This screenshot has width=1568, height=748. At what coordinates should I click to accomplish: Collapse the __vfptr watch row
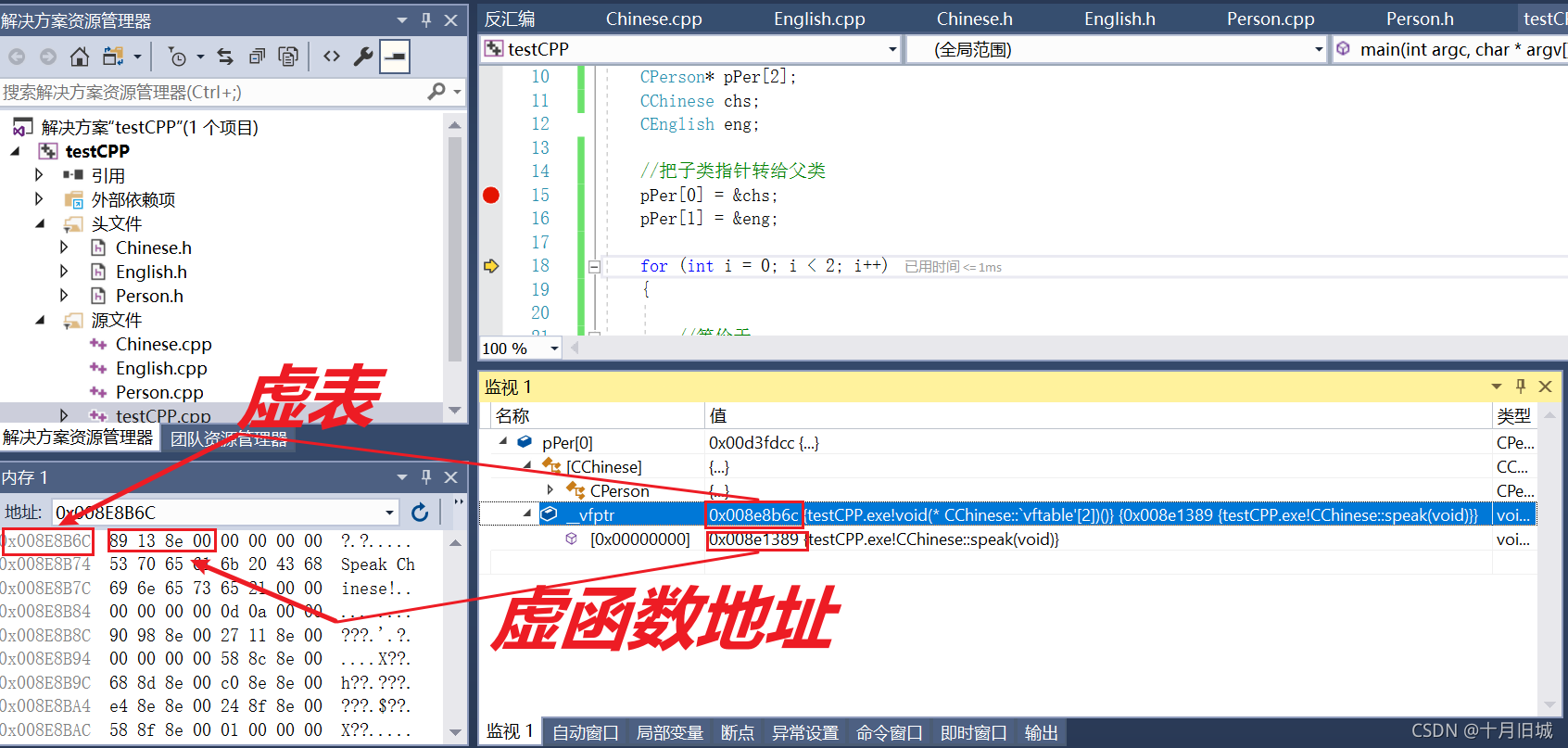[x=527, y=514]
